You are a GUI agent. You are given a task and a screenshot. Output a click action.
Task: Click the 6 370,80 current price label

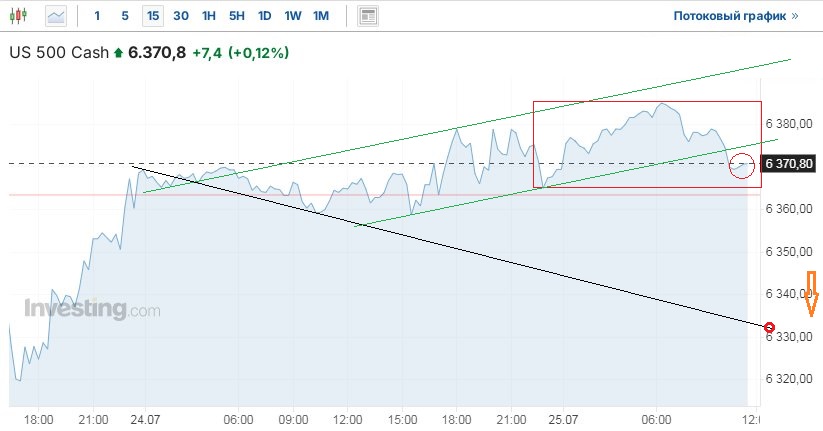pos(788,163)
